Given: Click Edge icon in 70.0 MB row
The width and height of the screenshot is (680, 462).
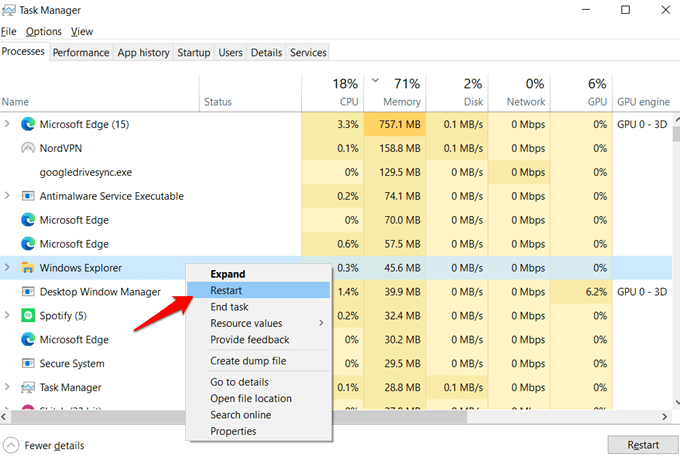Looking at the screenshot, I should point(28,220).
